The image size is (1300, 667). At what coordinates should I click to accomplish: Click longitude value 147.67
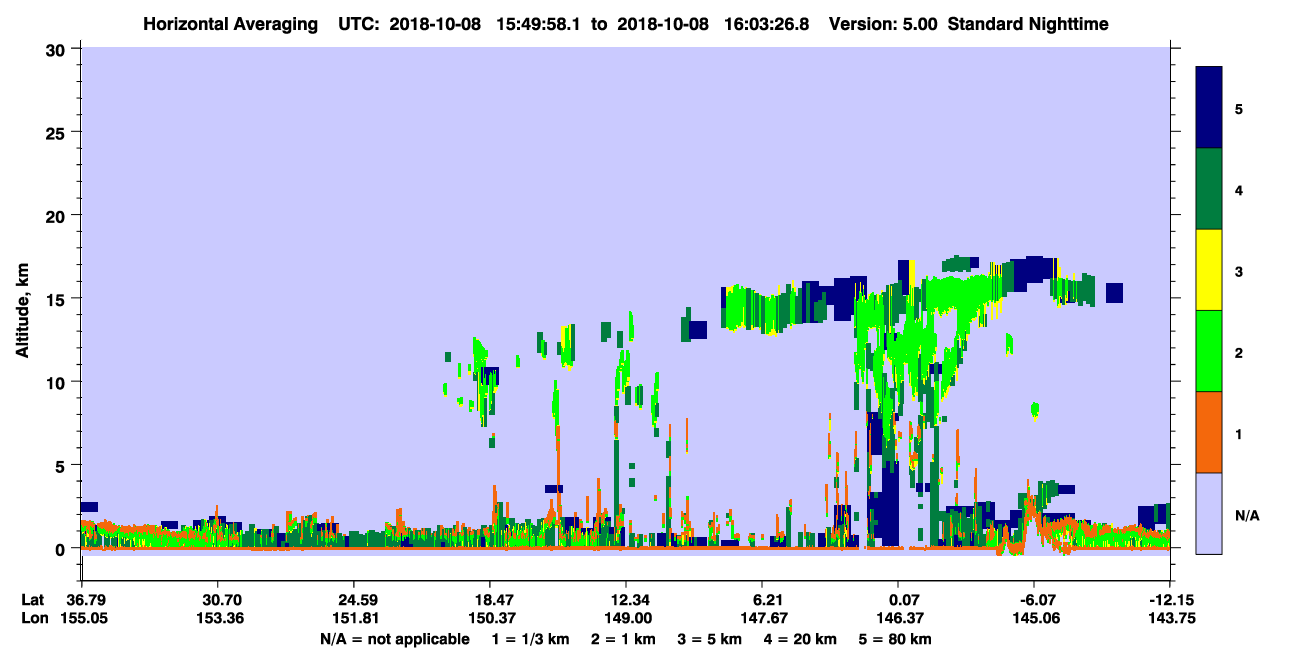point(762,618)
